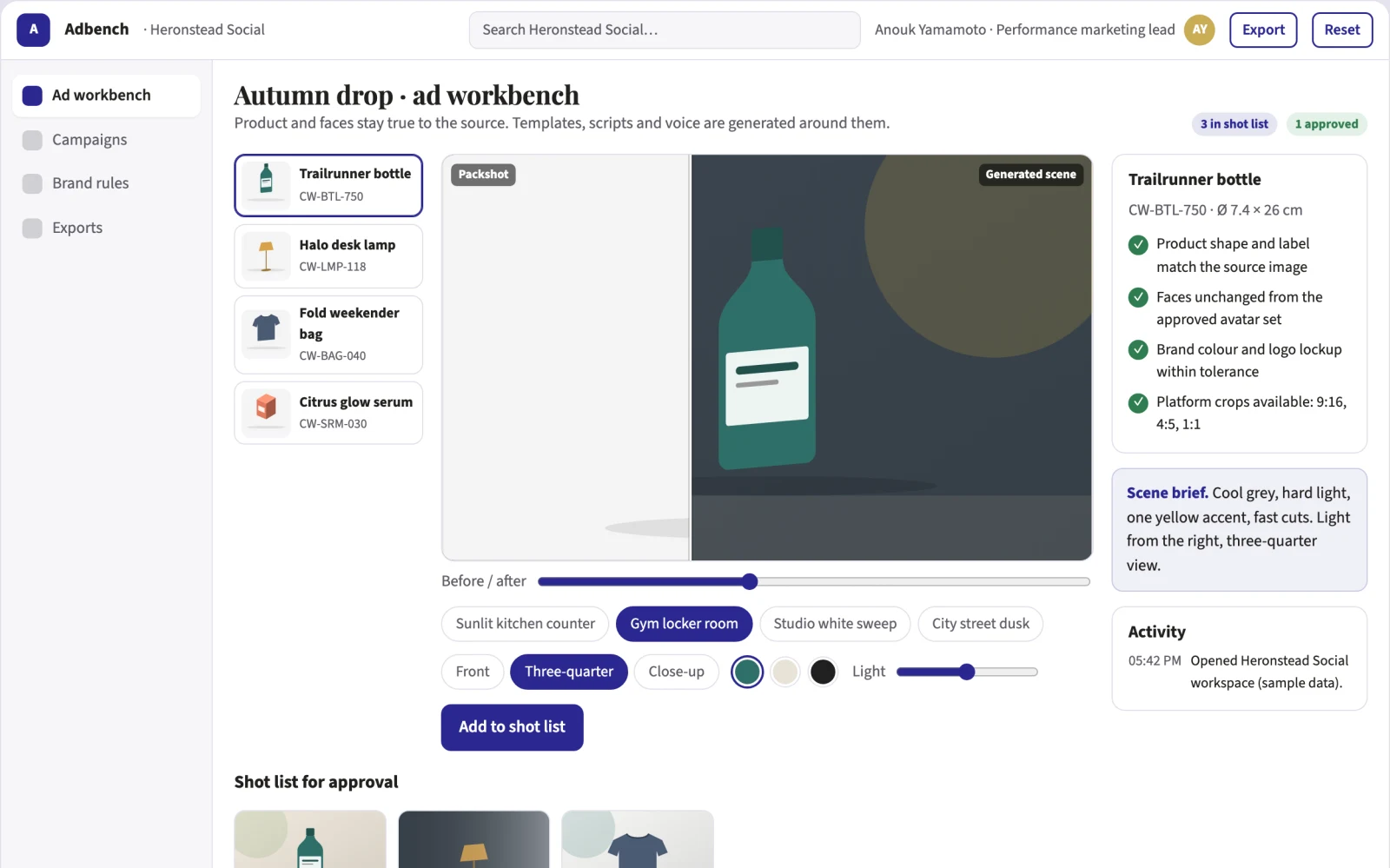
Task: Pick the black colour swatch
Action: (x=823, y=672)
